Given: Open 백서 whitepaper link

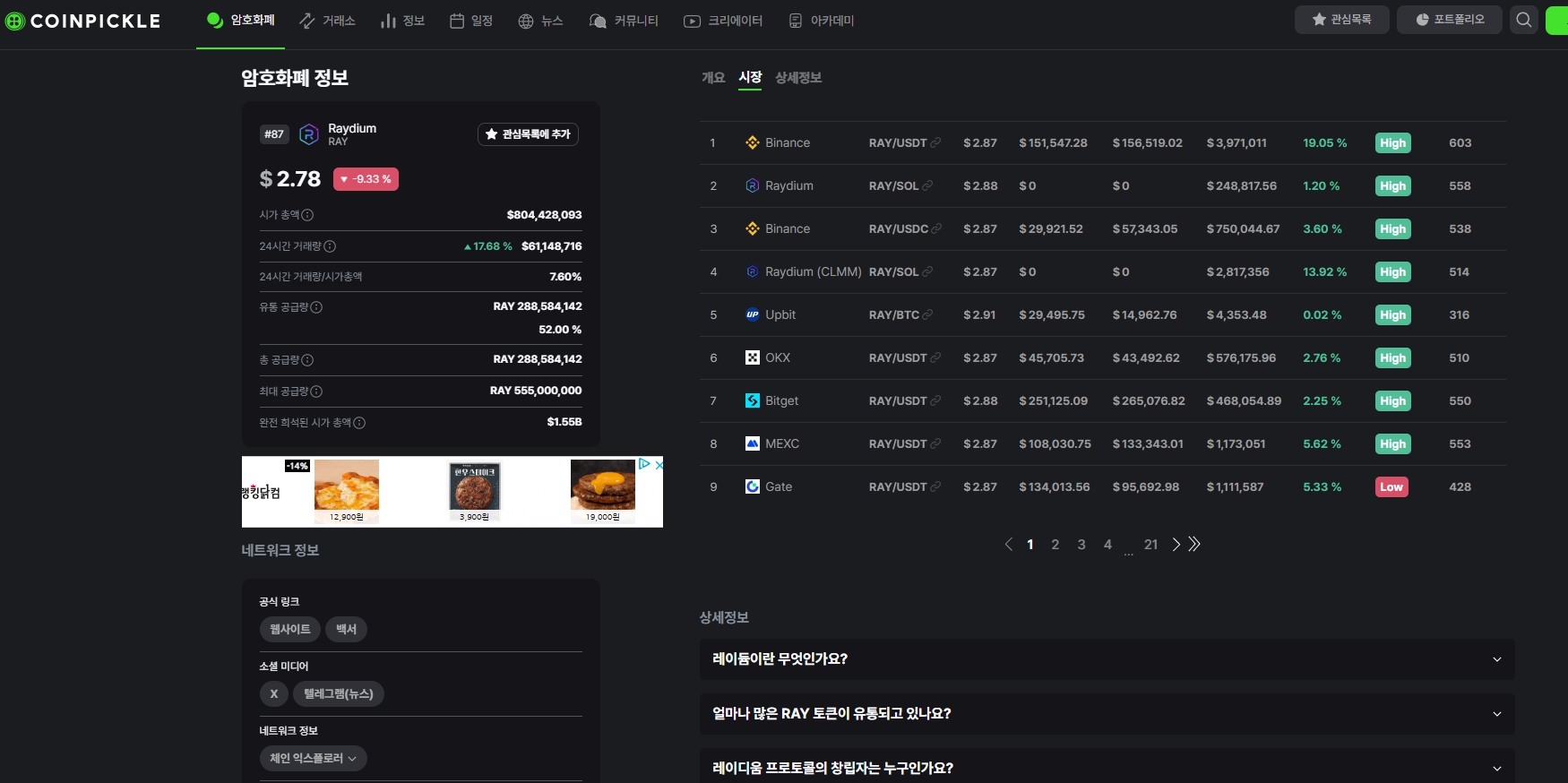Looking at the screenshot, I should (x=346, y=629).
